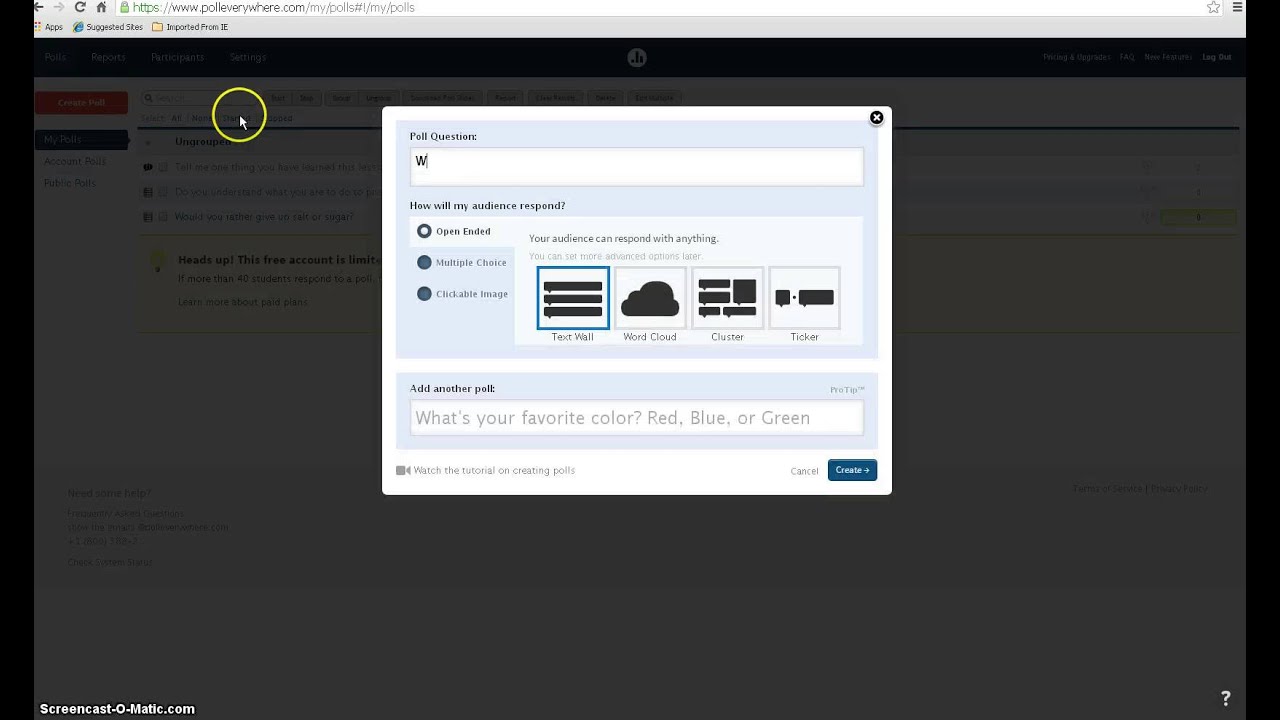Click the Log Out link
1280x720 pixels.
(1217, 57)
